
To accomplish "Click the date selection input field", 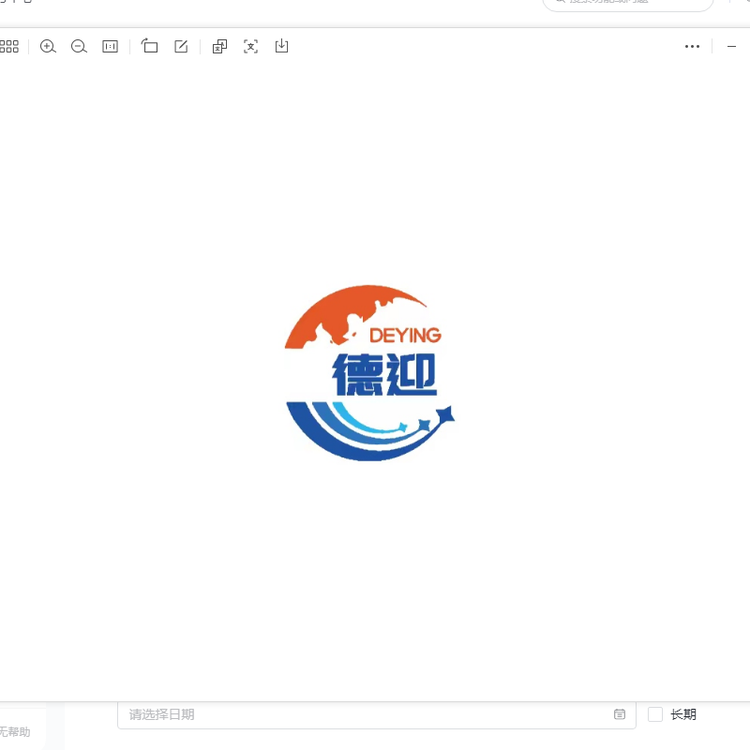I will pyautogui.click(x=376, y=715).
